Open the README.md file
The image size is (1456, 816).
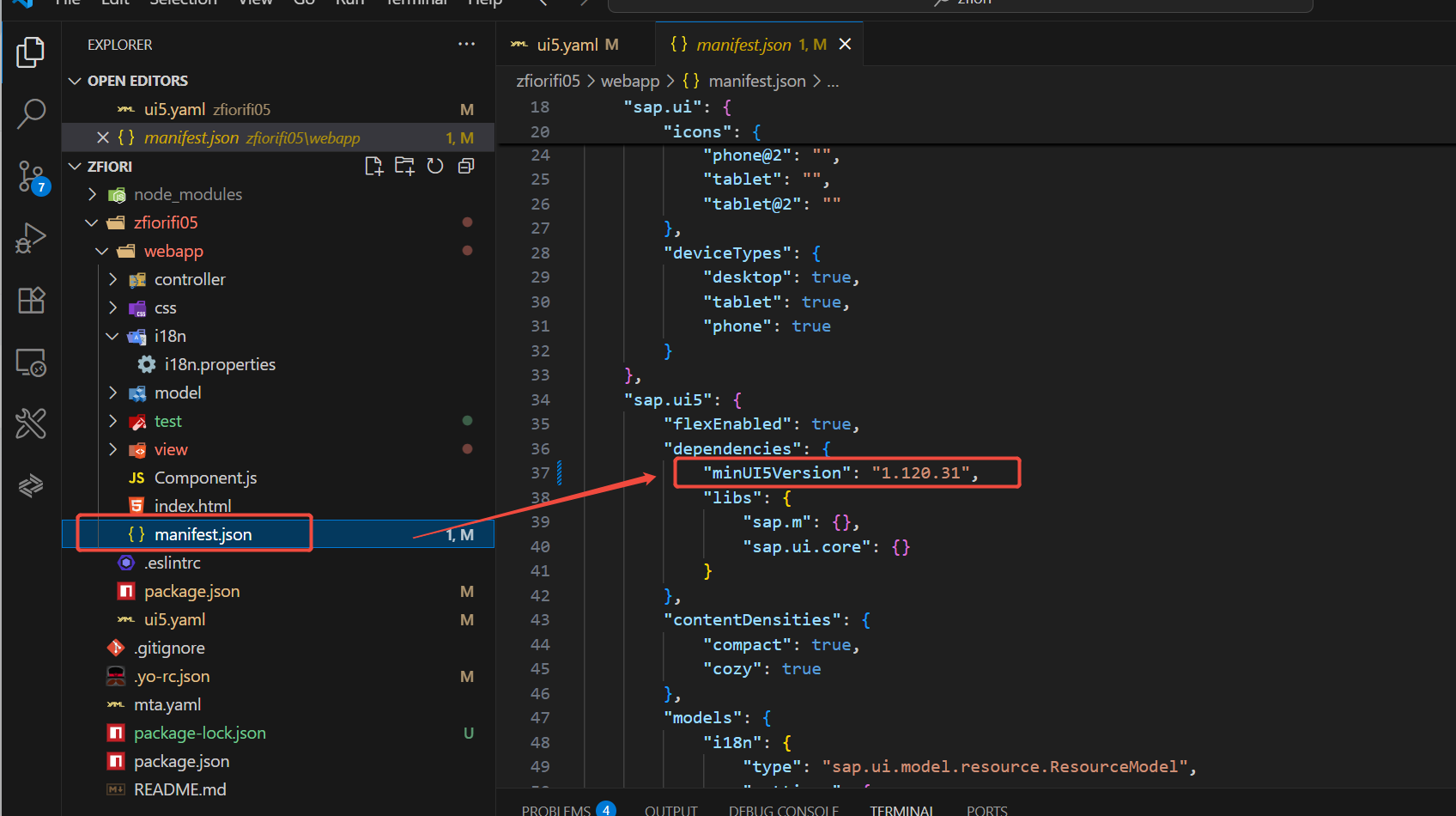[278, 789]
